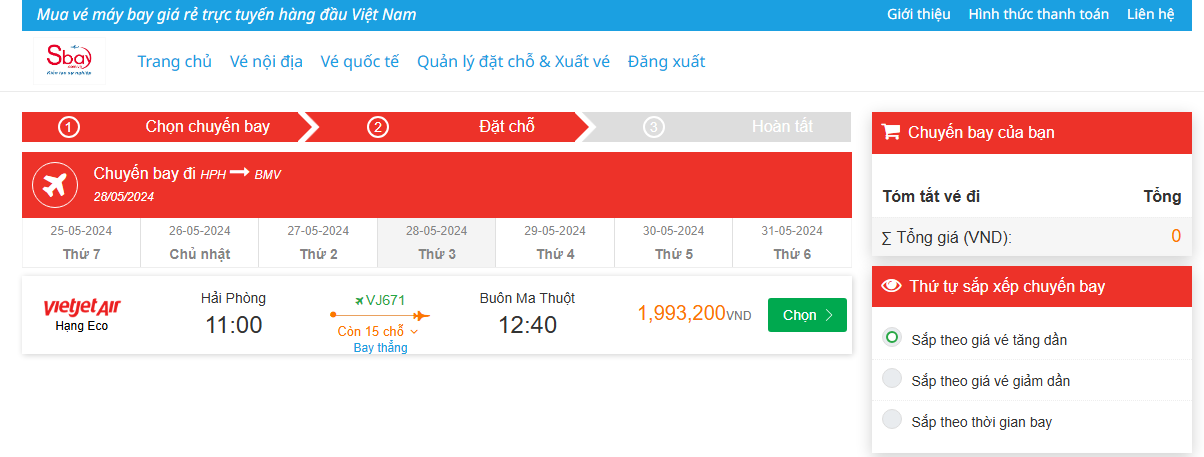This screenshot has height=457, width=1204.
Task: Open the Hình thức thanh toán link
Action: (1038, 15)
